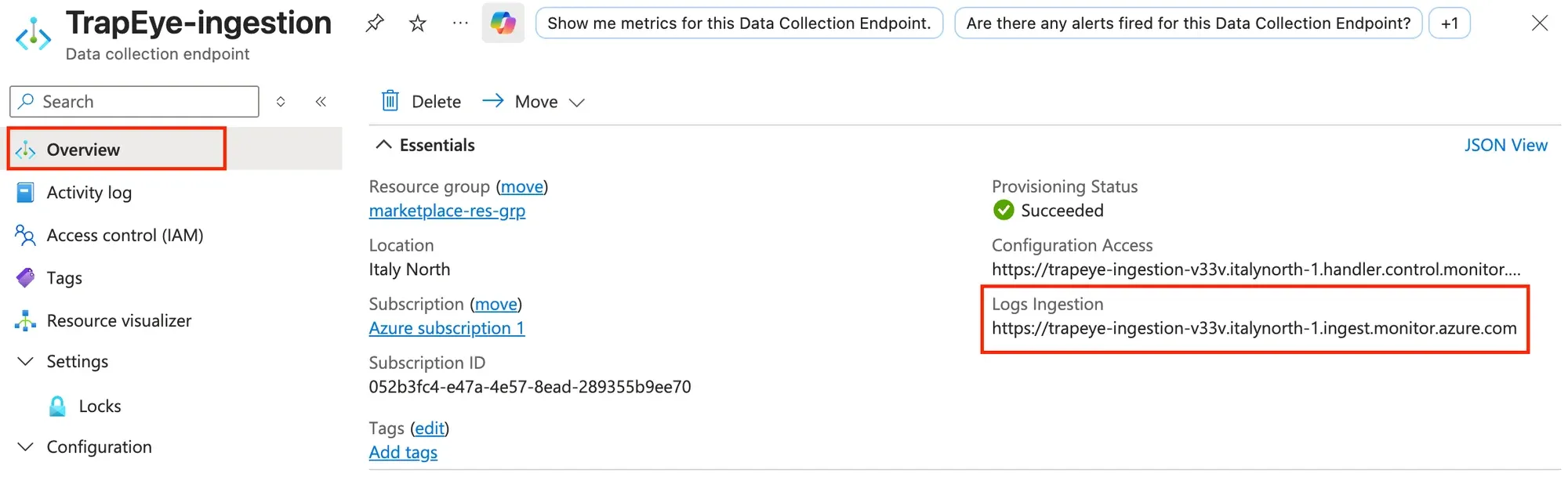Click the Delete trash can icon

pyautogui.click(x=390, y=101)
